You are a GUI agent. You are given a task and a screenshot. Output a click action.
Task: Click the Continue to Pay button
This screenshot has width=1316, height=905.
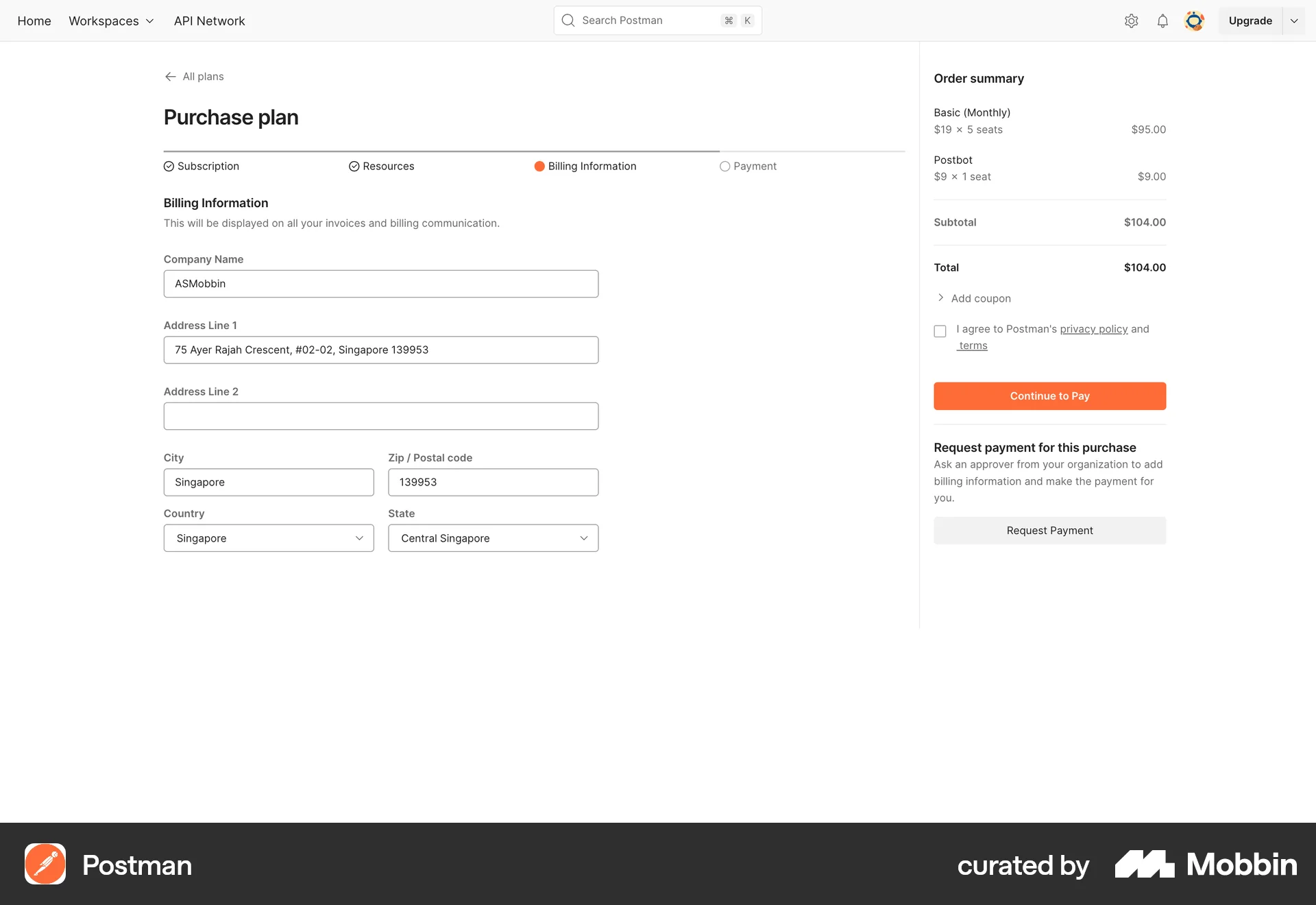[1049, 396]
